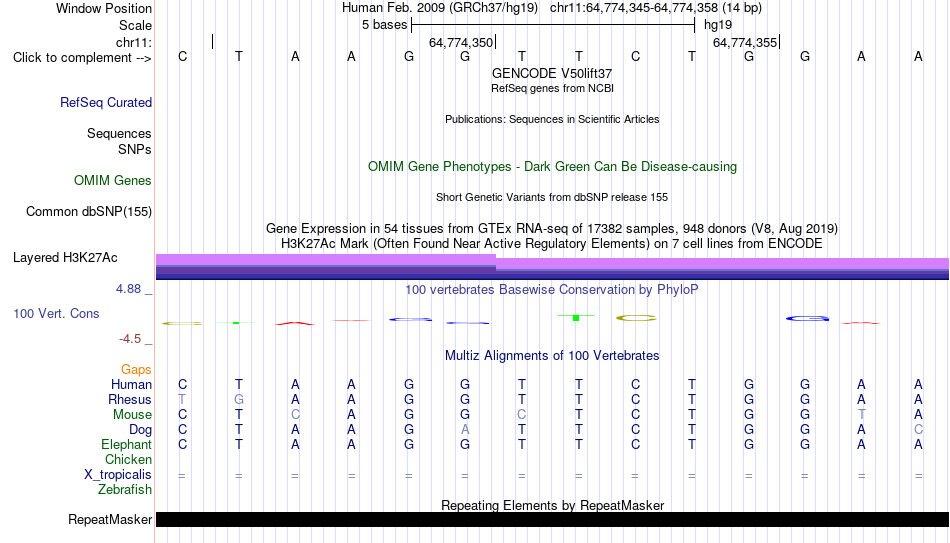Click the chr11: ruler label
950x543 pixels.
point(133,42)
